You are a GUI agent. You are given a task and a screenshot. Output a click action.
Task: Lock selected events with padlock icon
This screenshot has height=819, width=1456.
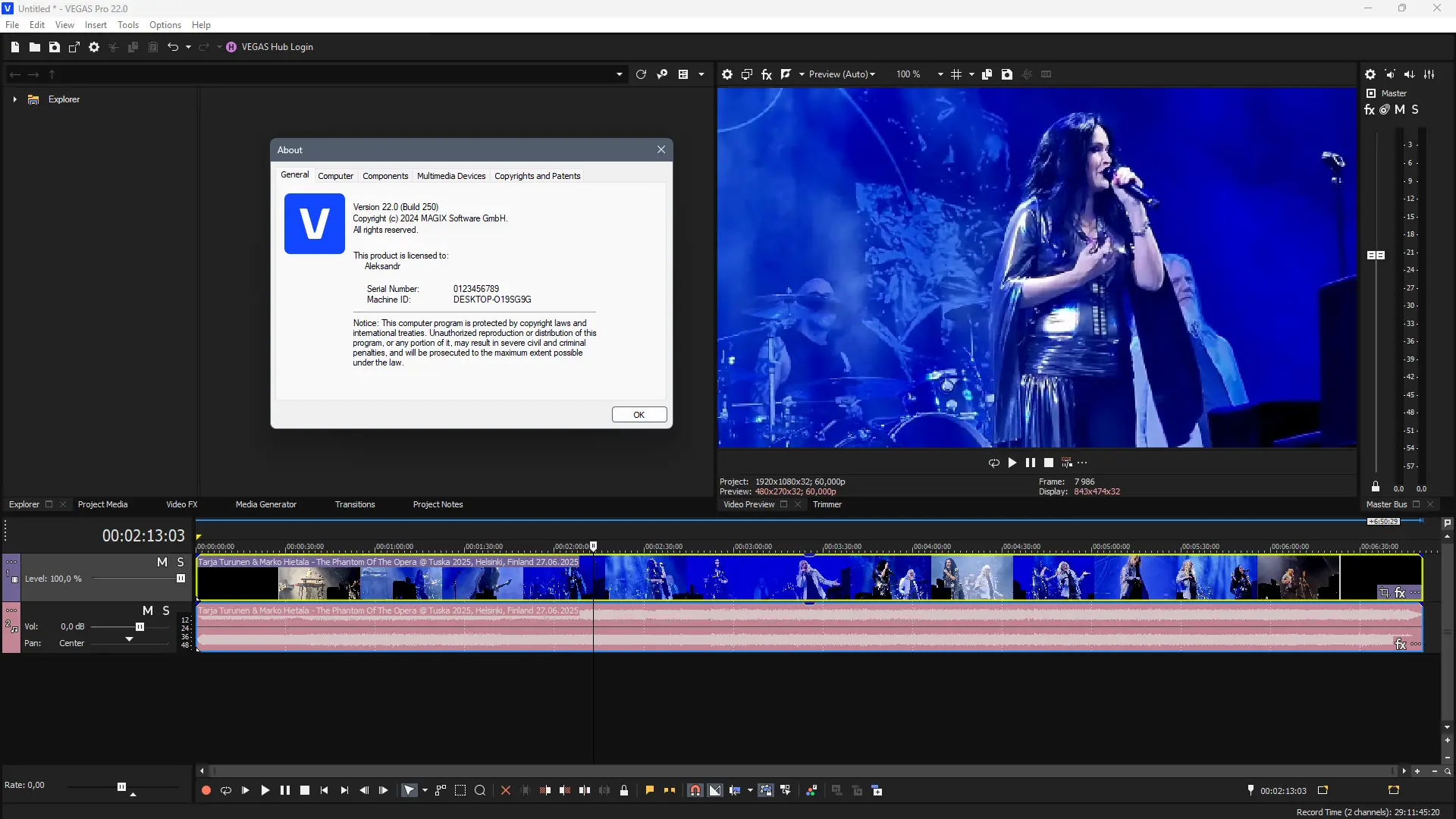coord(624,790)
